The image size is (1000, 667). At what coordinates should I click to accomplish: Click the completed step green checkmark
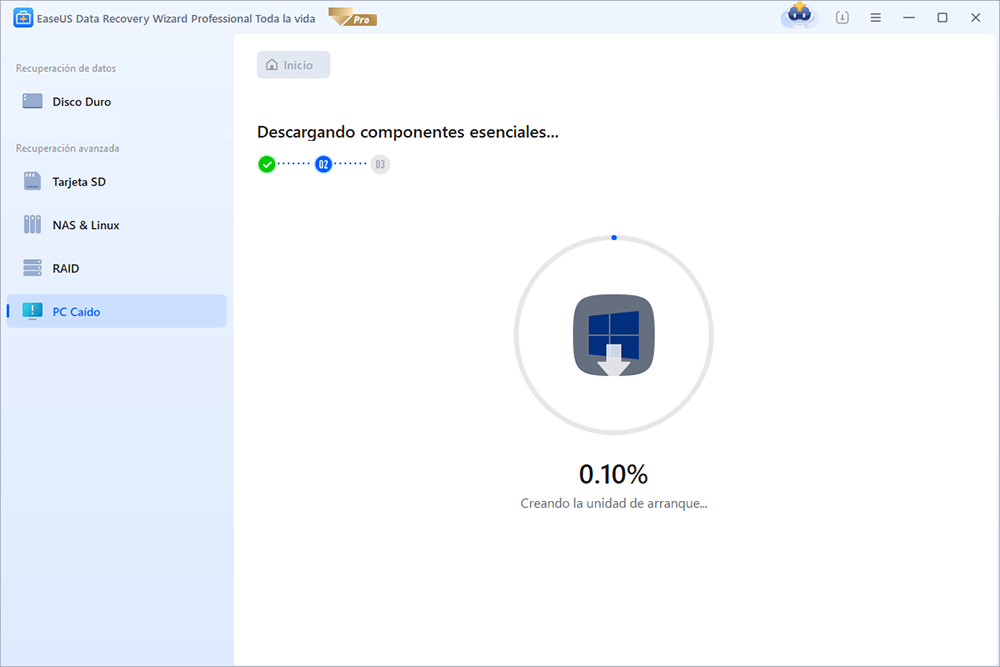[x=267, y=165]
